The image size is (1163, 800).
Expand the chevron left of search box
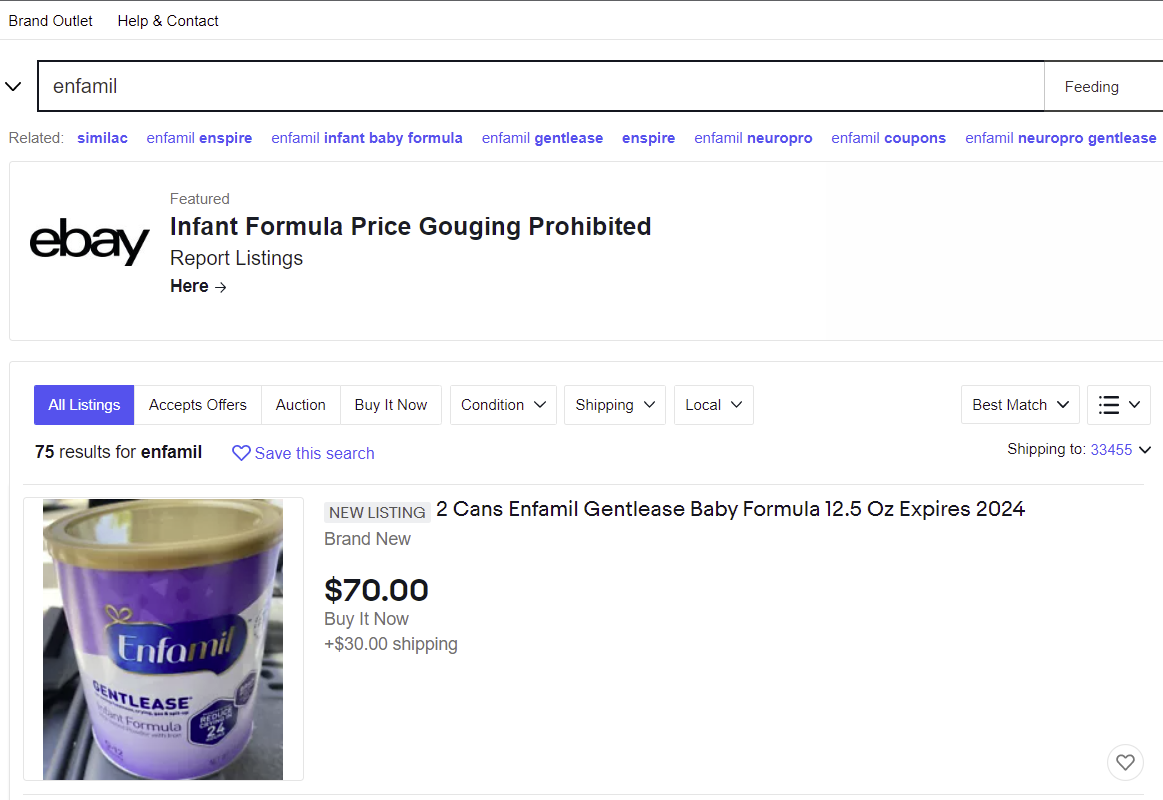click(14, 87)
